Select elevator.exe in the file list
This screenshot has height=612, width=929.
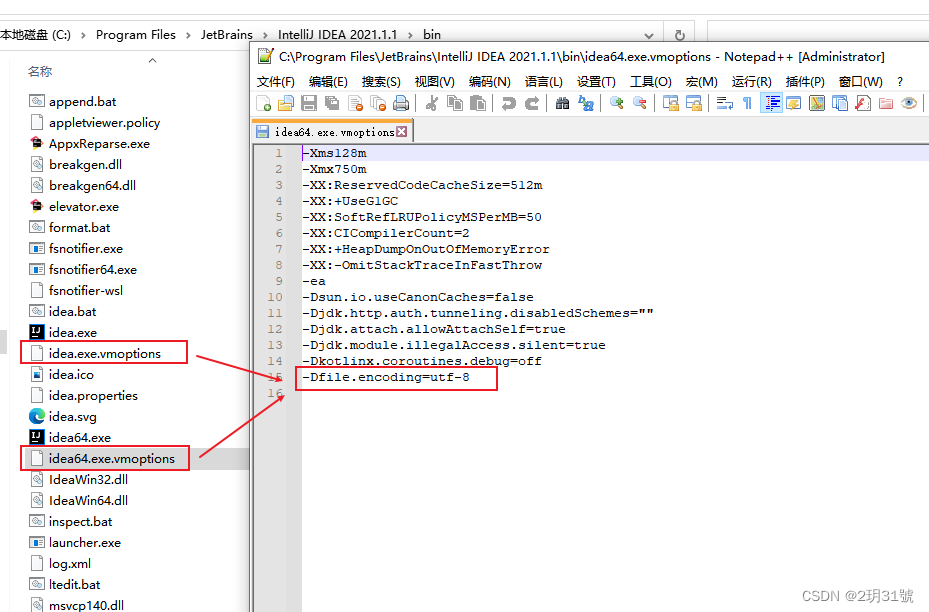coord(84,207)
